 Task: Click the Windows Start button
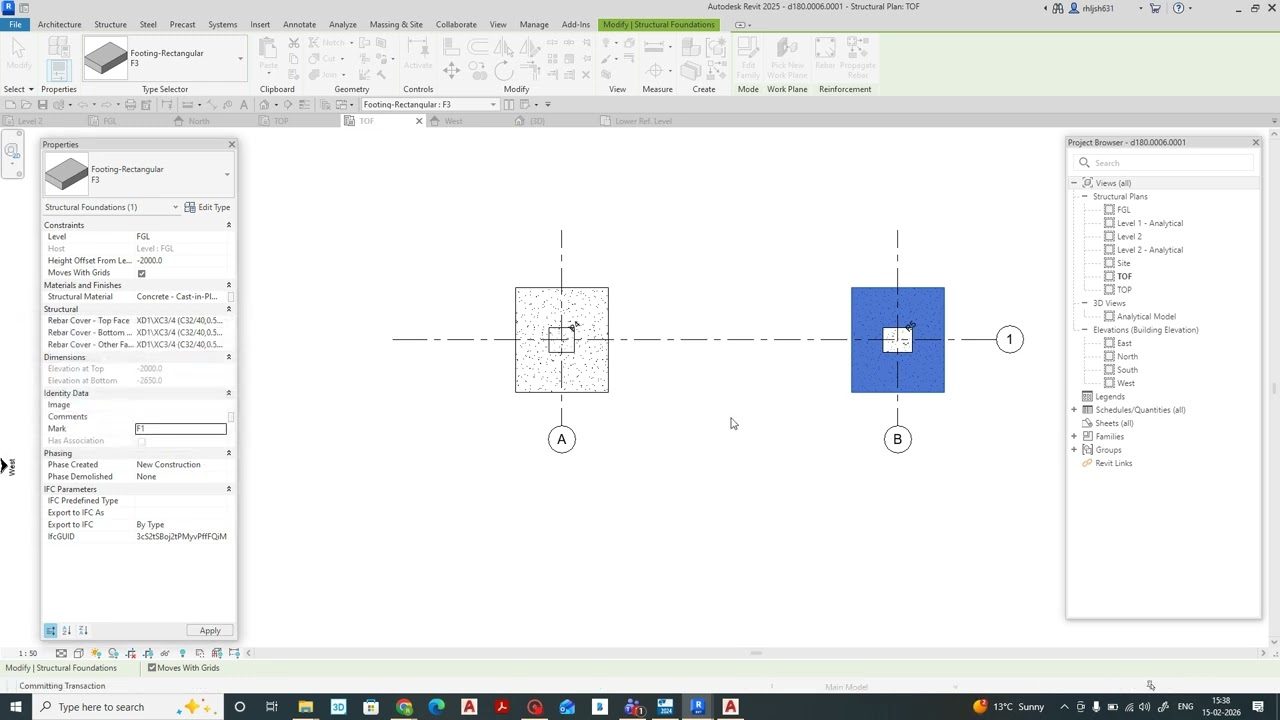click(16, 707)
